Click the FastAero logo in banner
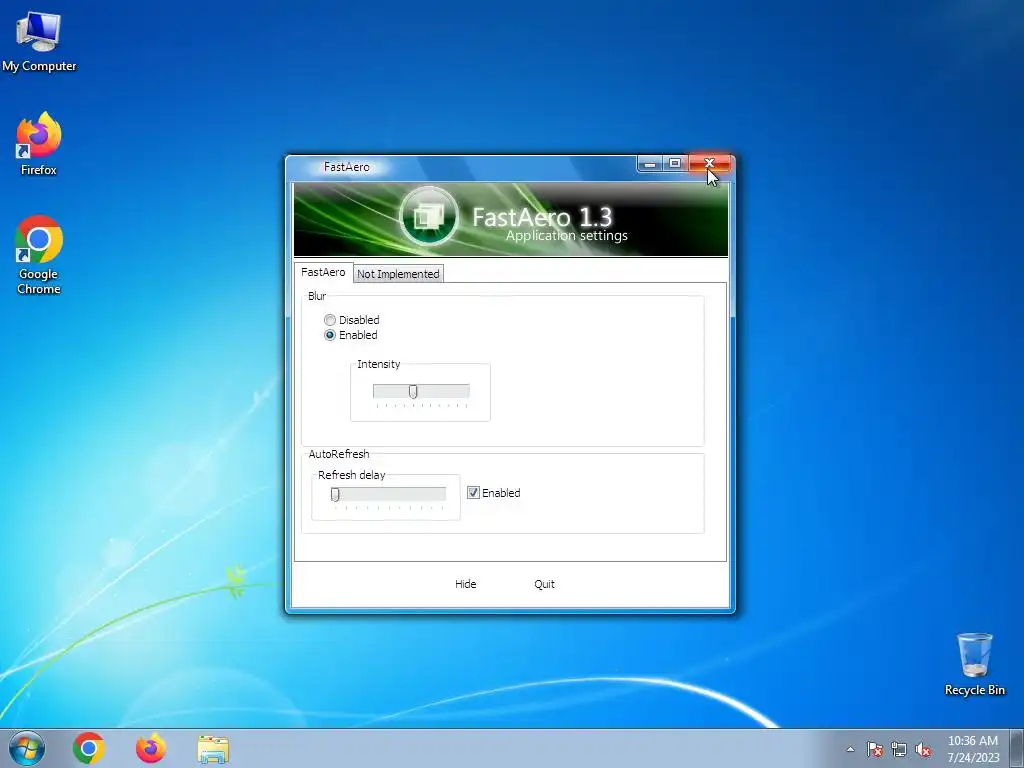 tap(428, 216)
